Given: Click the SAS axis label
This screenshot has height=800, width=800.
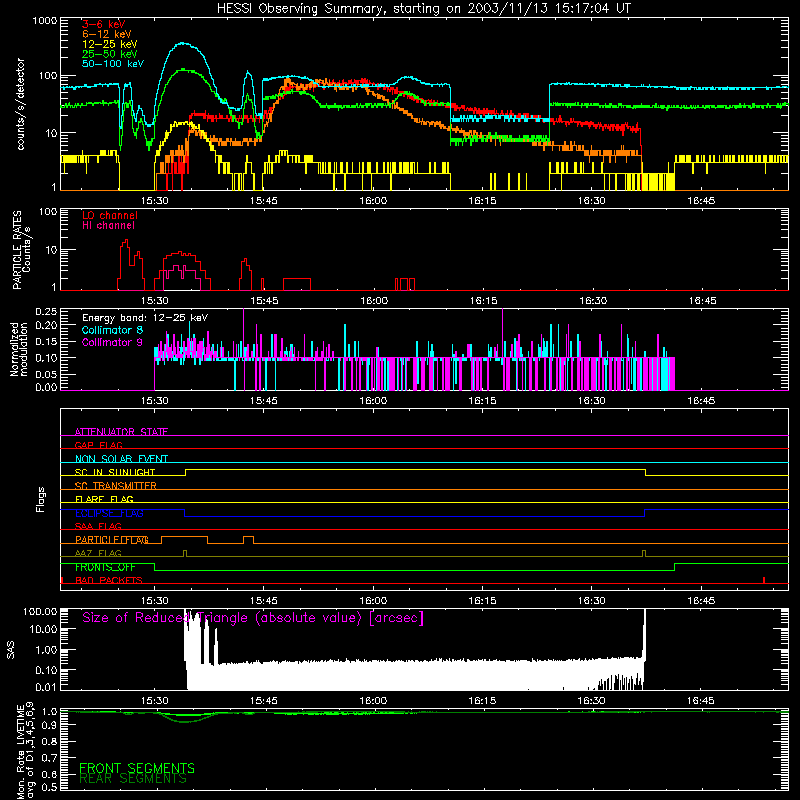Looking at the screenshot, I should pyautogui.click(x=11, y=649).
